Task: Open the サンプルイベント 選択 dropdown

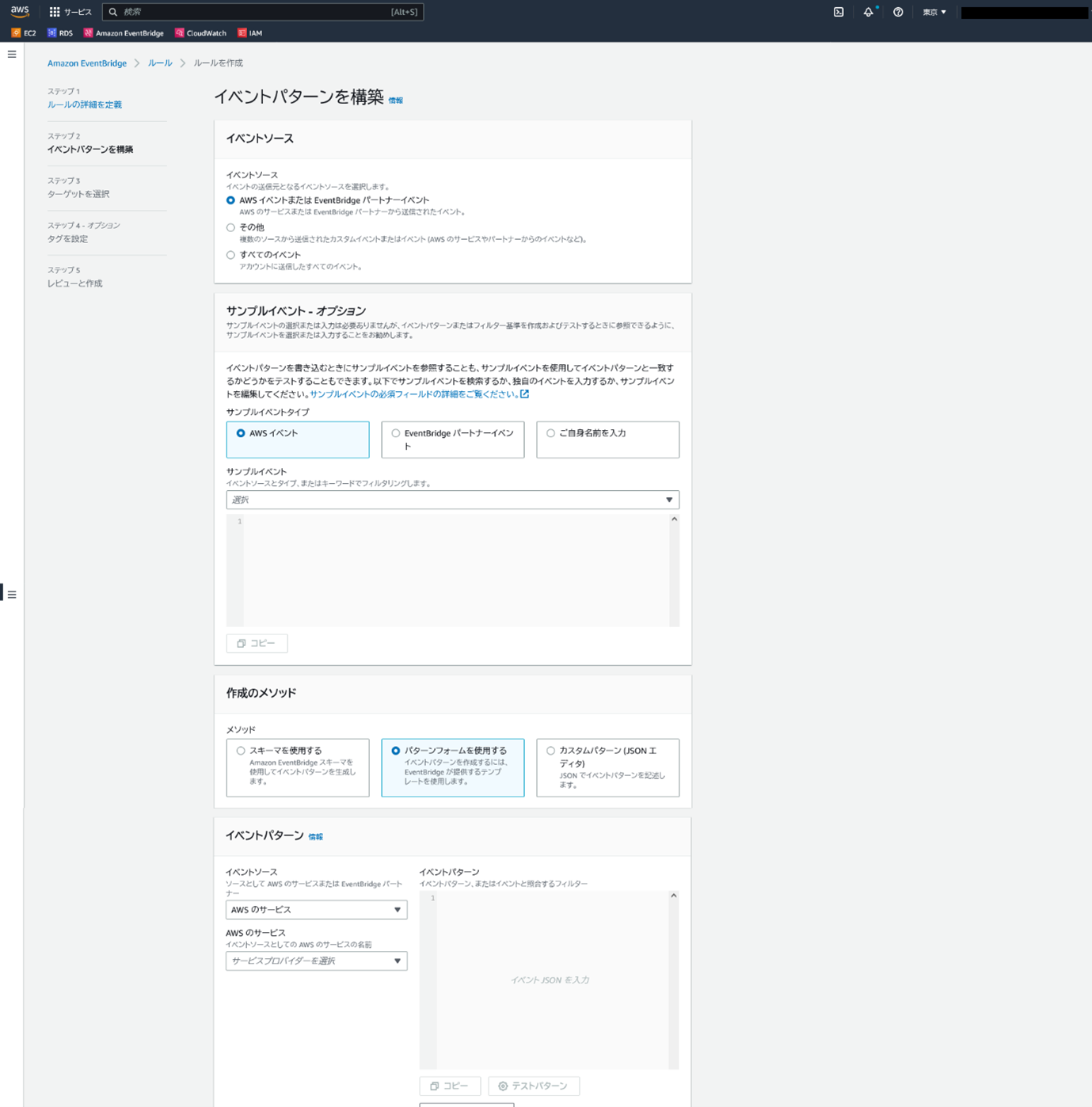Action: pos(453,500)
